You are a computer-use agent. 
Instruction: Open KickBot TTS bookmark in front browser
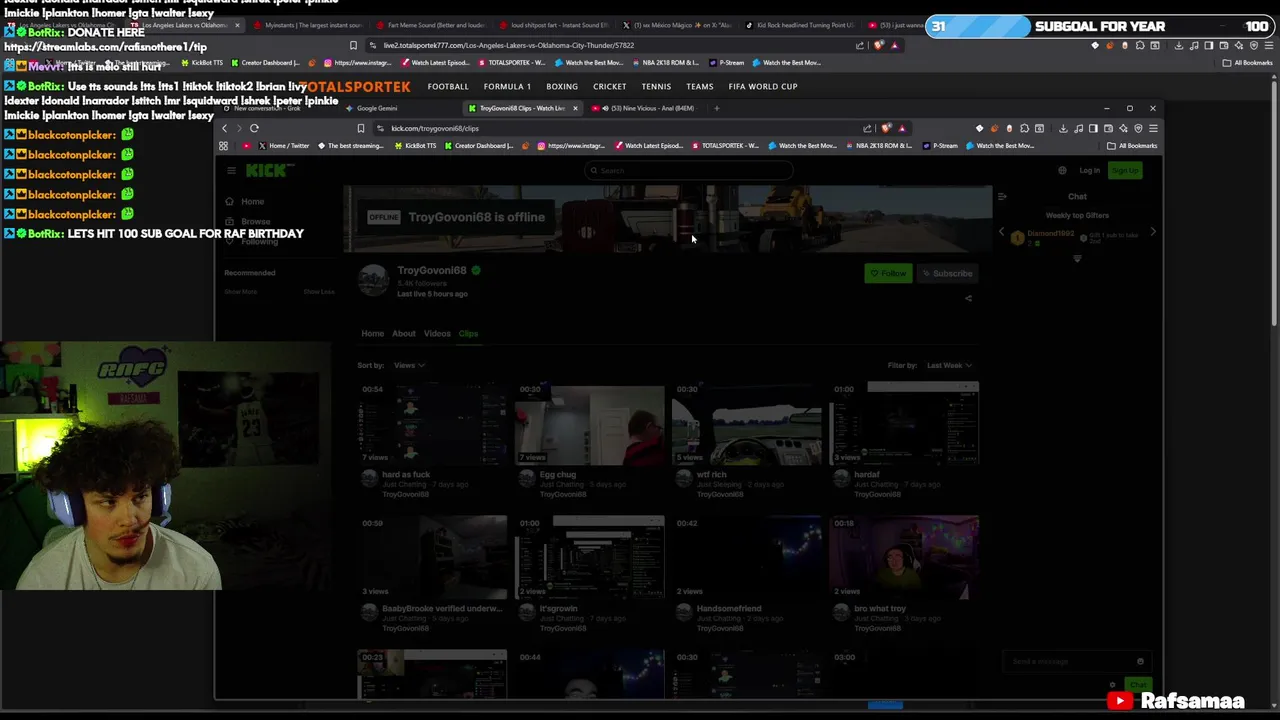[x=416, y=146]
